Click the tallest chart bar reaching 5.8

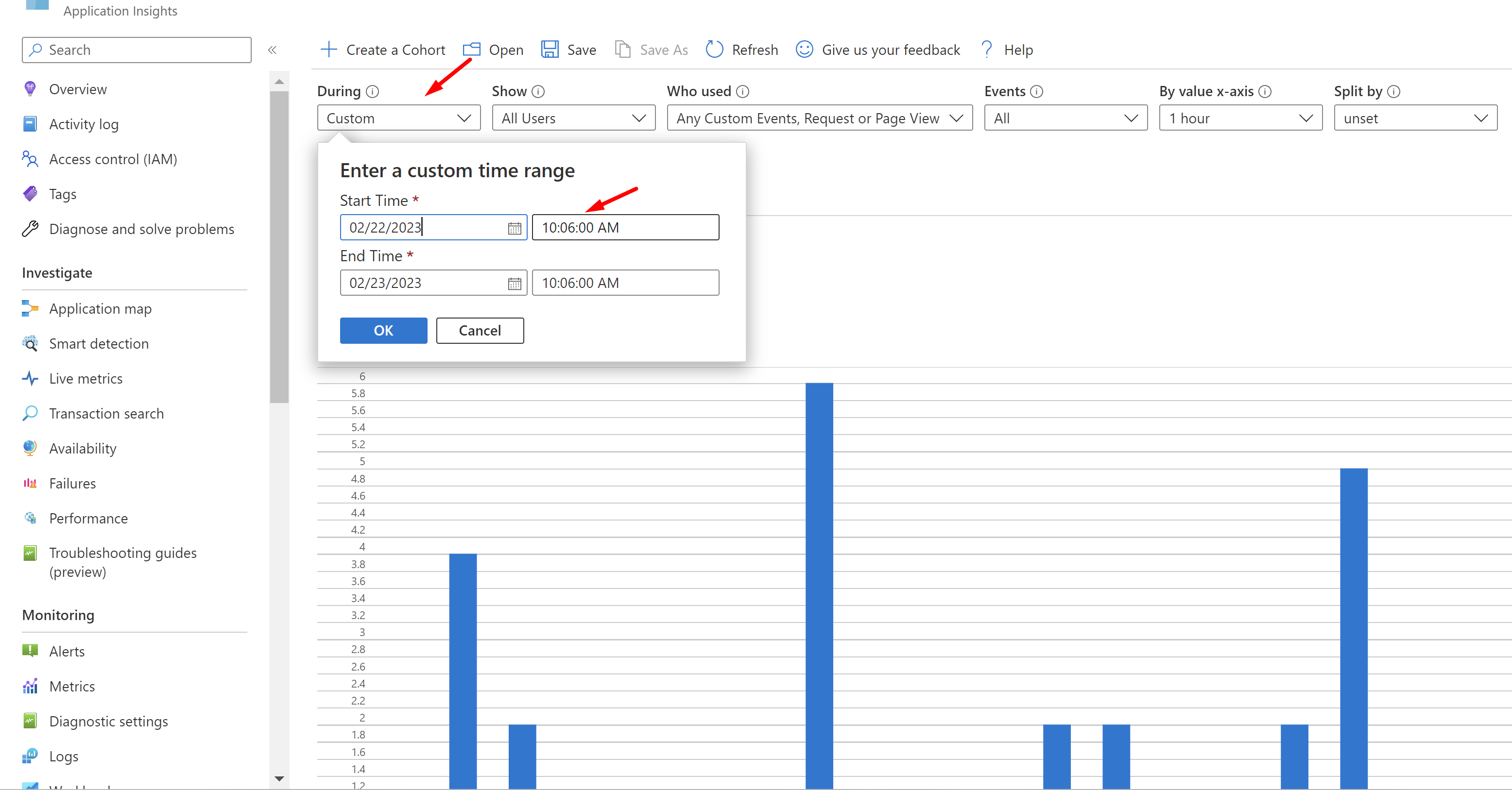[819, 585]
